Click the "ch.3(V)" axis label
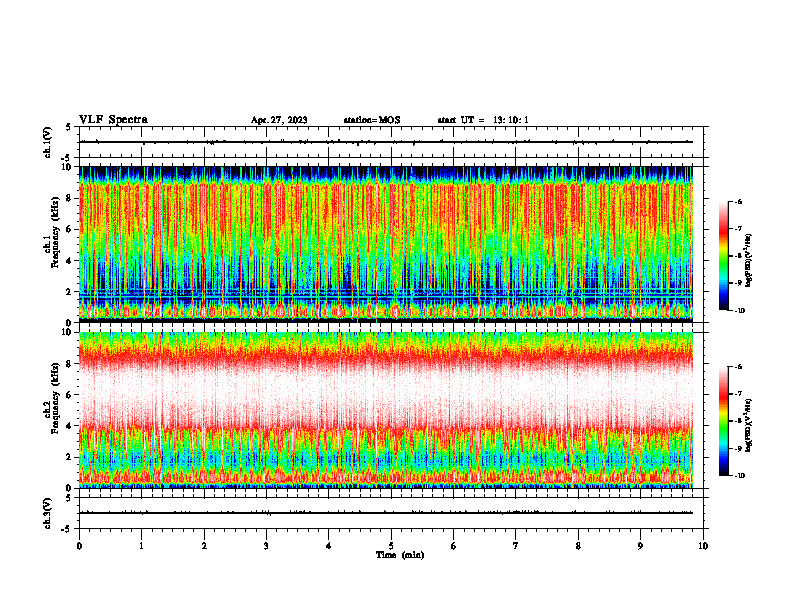 click(x=47, y=513)
